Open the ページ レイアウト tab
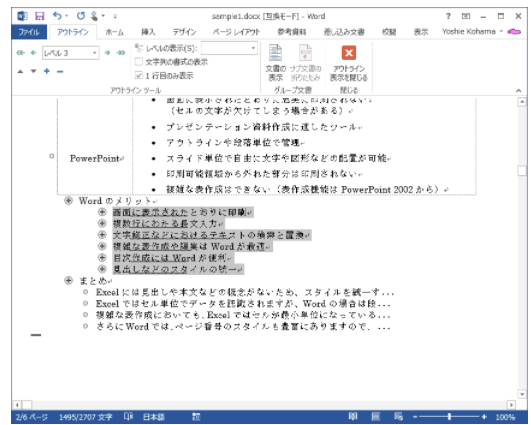Screen dimensions: 531x425 tap(236, 32)
